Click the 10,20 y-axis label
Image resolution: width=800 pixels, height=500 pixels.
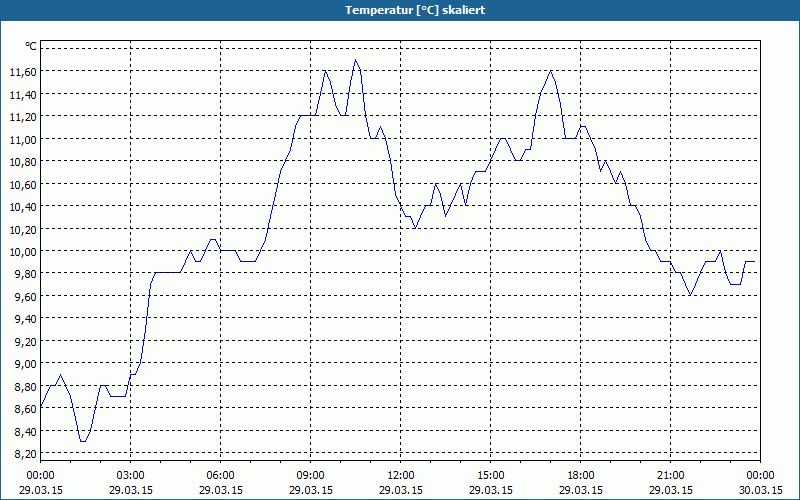click(x=23, y=229)
